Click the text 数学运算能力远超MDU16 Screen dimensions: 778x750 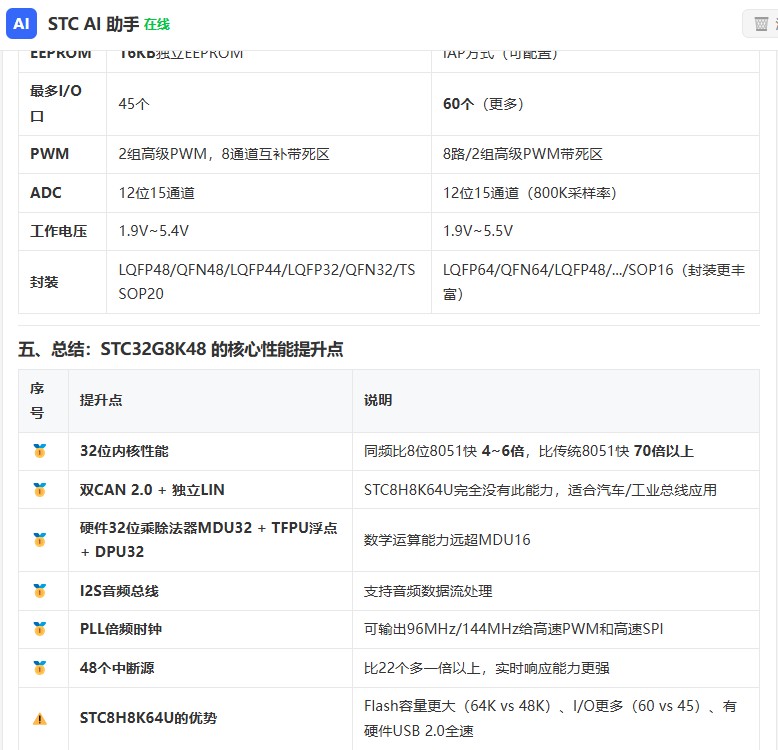[447, 540]
